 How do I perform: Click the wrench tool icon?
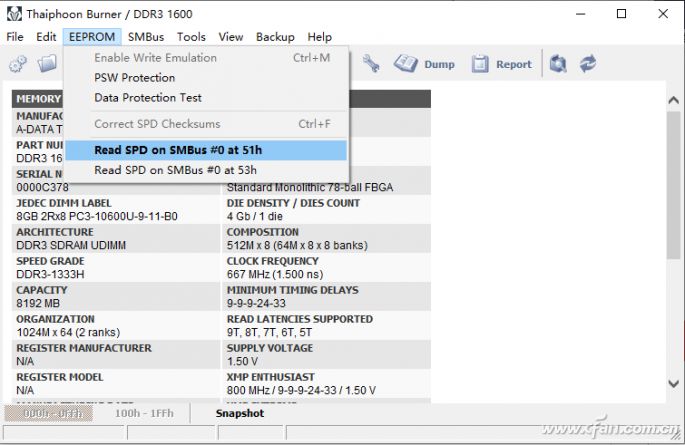coord(371,64)
